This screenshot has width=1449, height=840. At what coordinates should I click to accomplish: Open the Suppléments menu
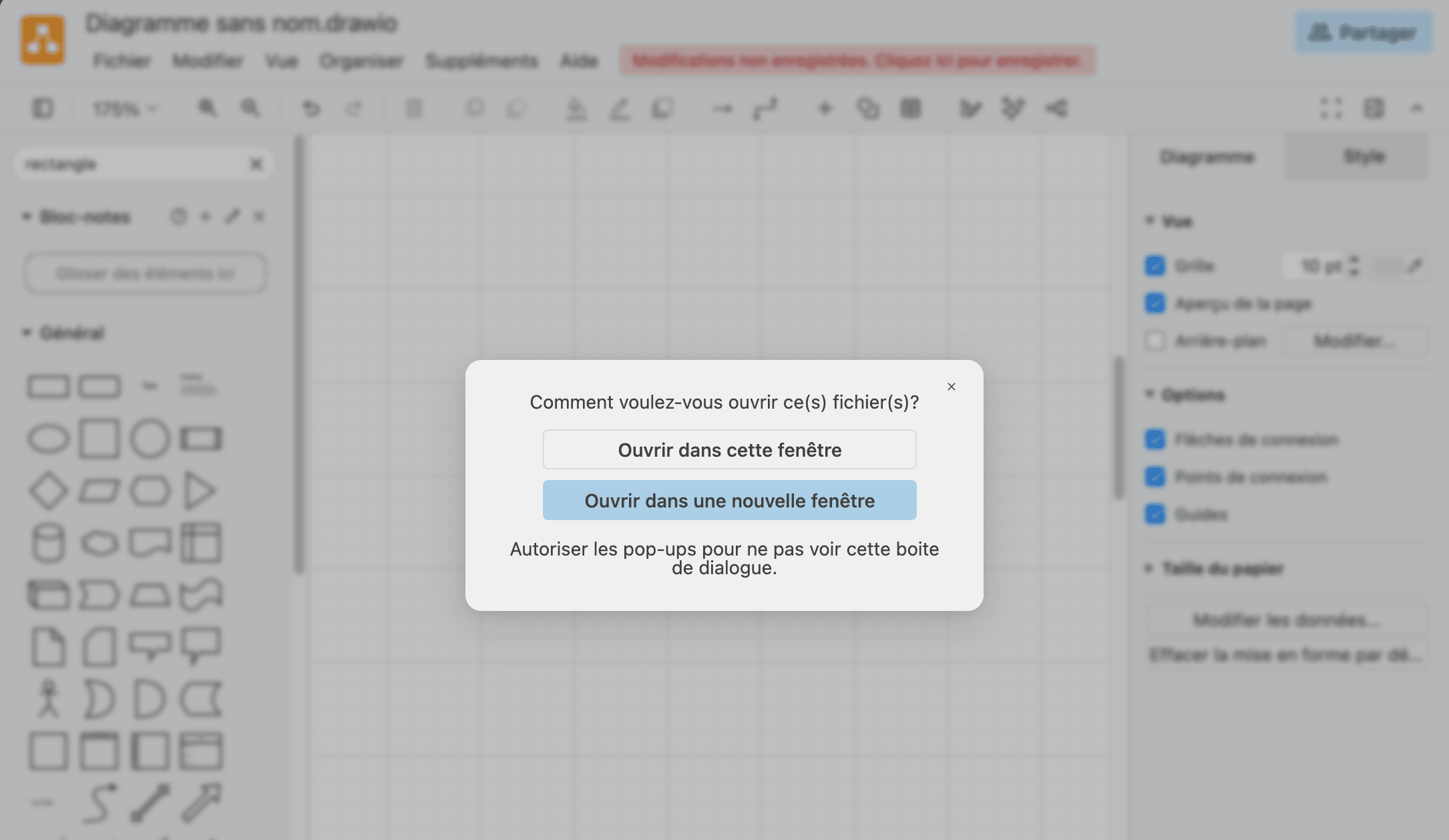481,61
